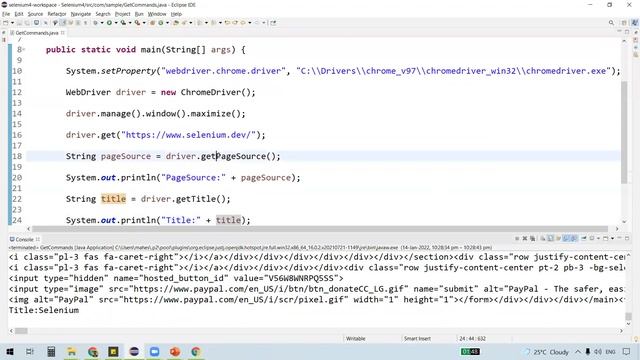The height and width of the screenshot is (360, 640).
Task: Click the Last Edit Location icon
Action: (x=227, y=23)
